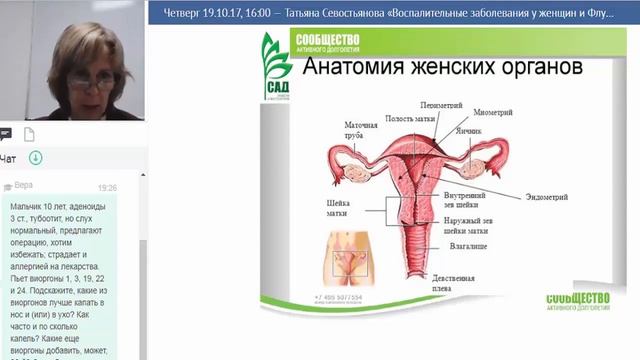Click the 'Внутренний зев шейки' label
The image size is (640, 360).
pyautogui.click(x=464, y=200)
